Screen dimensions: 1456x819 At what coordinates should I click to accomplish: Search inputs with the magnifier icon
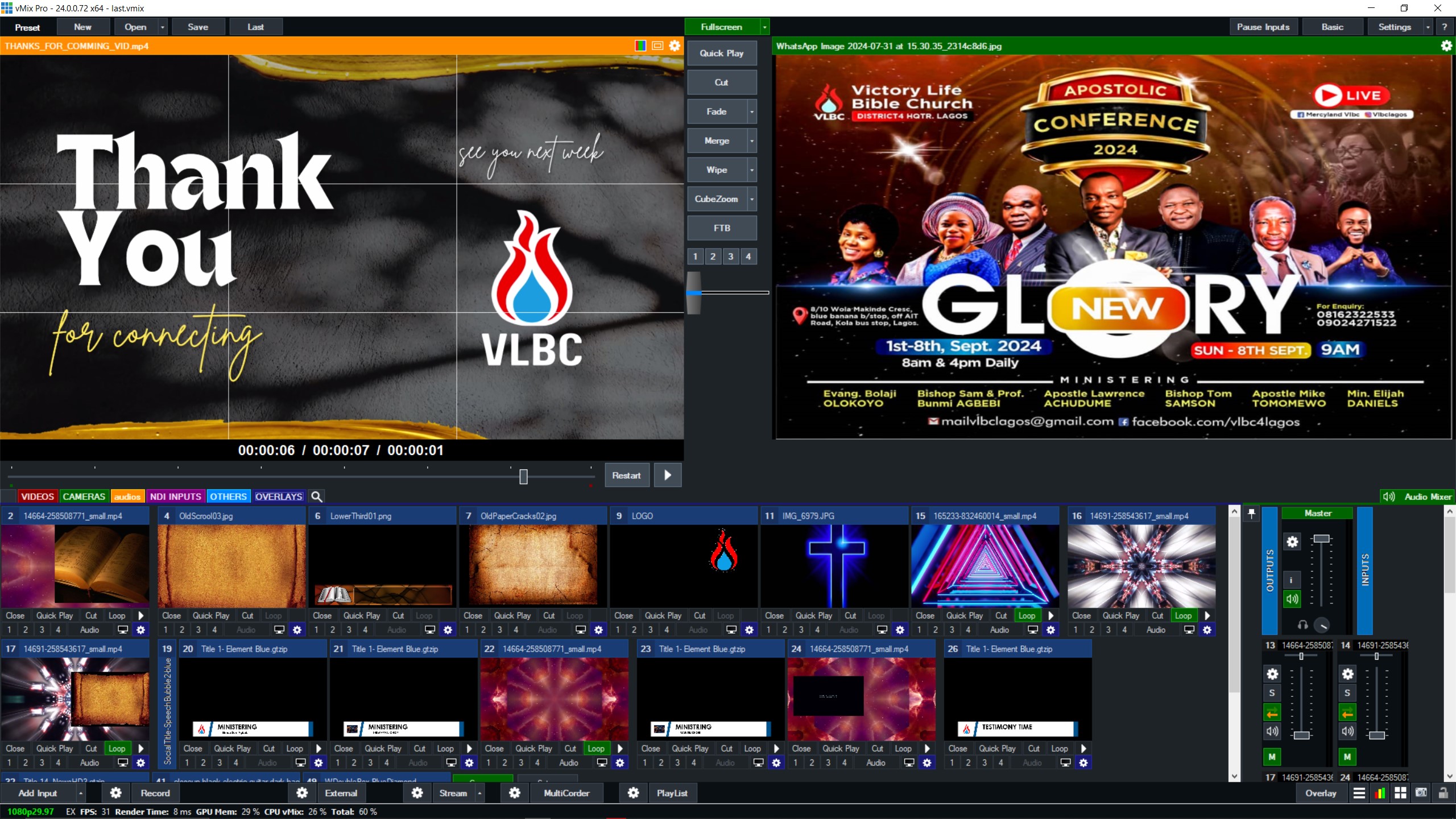pyautogui.click(x=317, y=497)
